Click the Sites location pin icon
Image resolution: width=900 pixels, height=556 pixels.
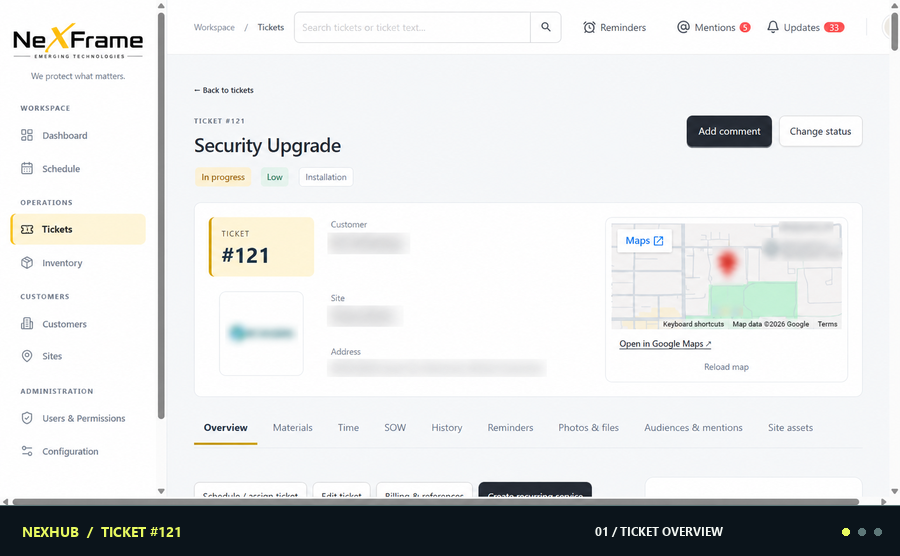(27, 356)
